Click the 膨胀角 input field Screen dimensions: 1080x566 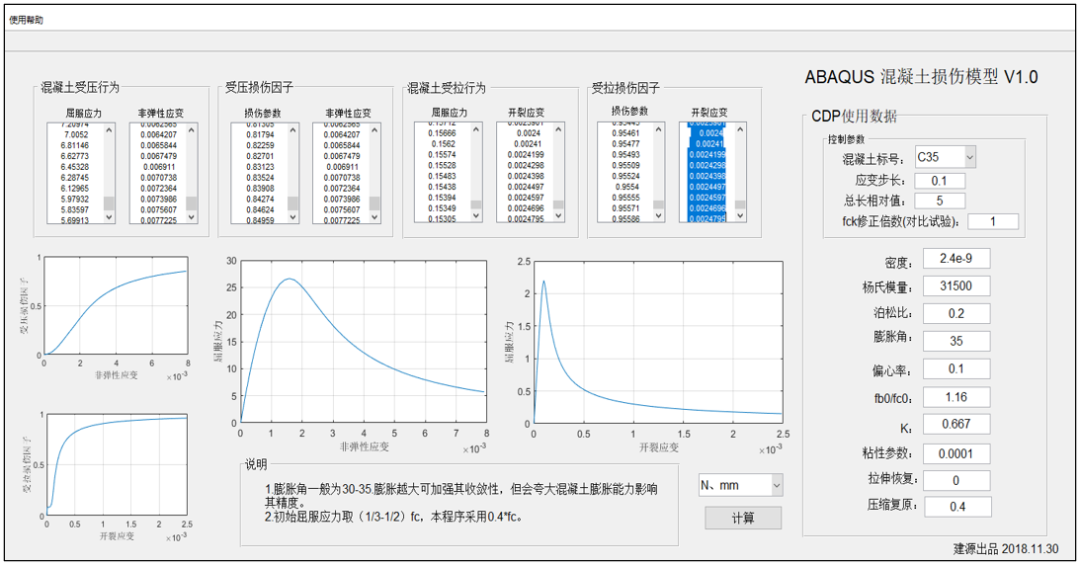956,341
